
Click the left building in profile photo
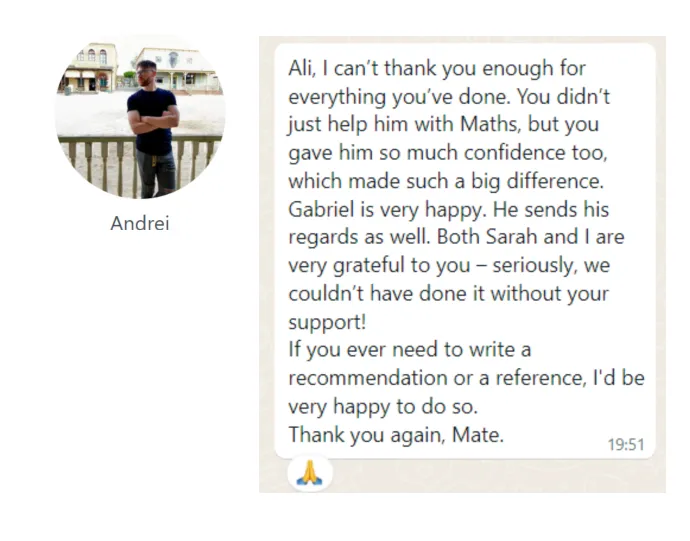click(91, 68)
